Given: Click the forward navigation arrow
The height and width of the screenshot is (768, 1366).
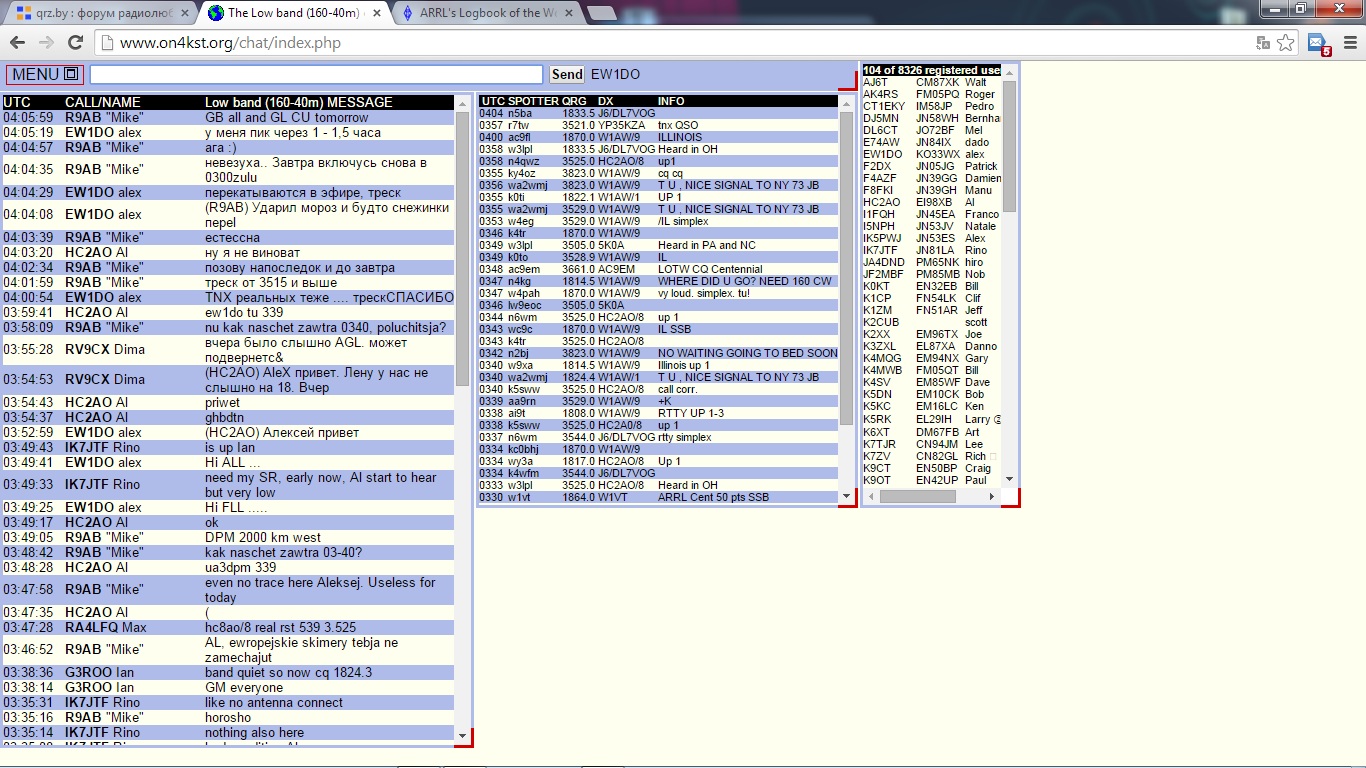Looking at the screenshot, I should (x=46, y=42).
